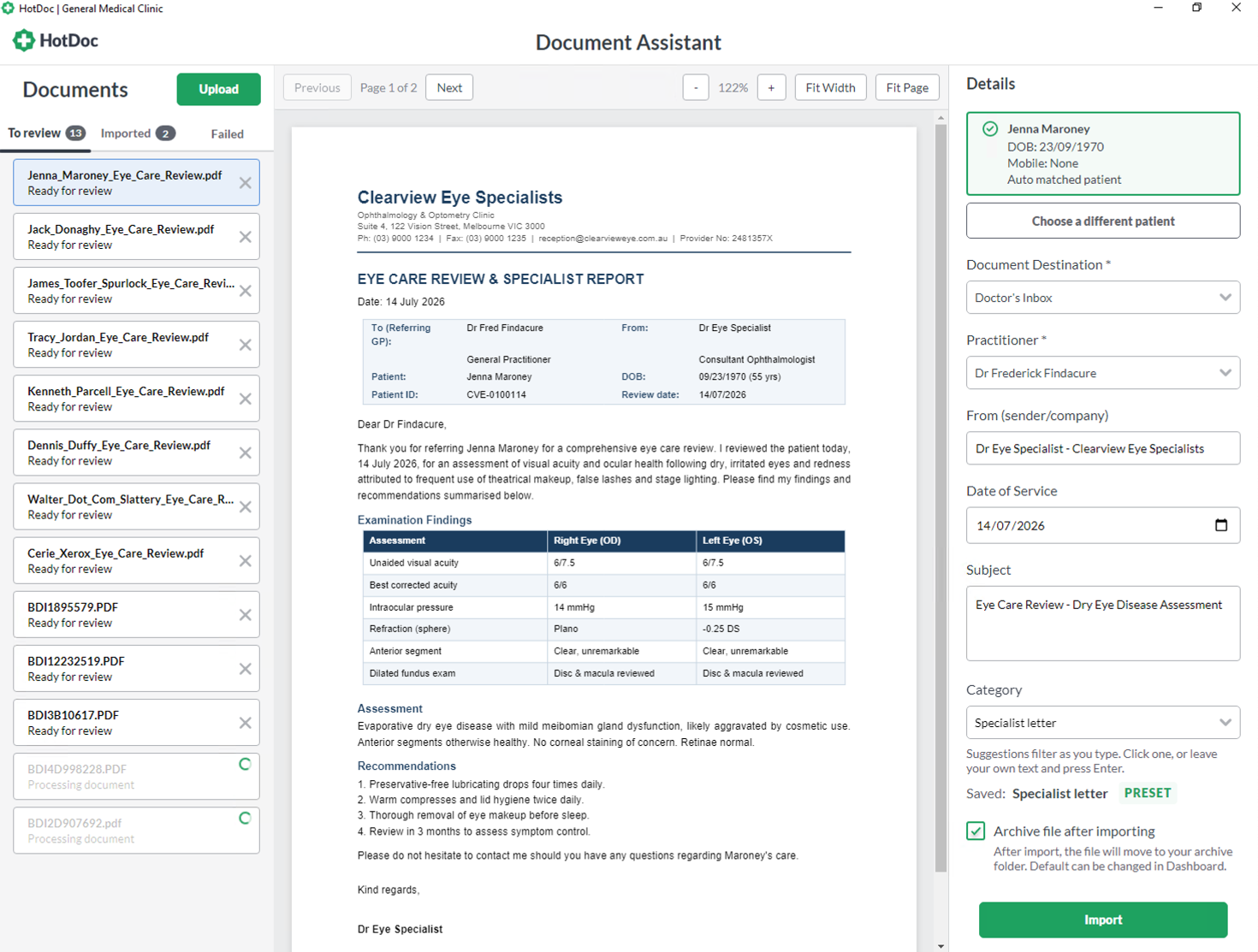Click the scrollbar's down arrow in the viewer
This screenshot has height=952, width=1258.
click(941, 946)
